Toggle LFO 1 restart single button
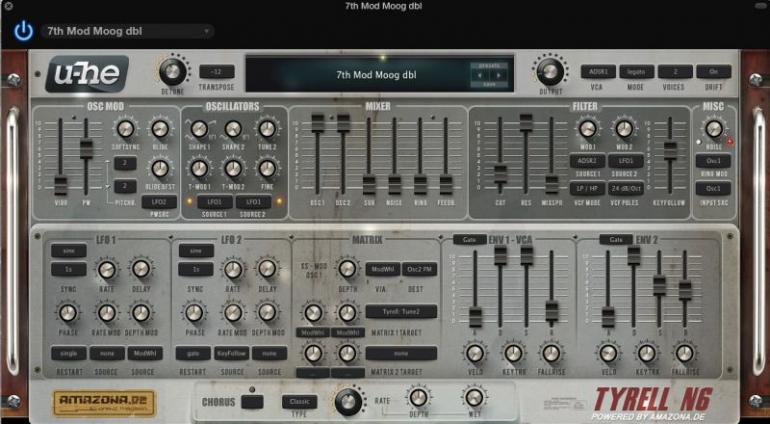The height and width of the screenshot is (424, 770). coord(69,353)
